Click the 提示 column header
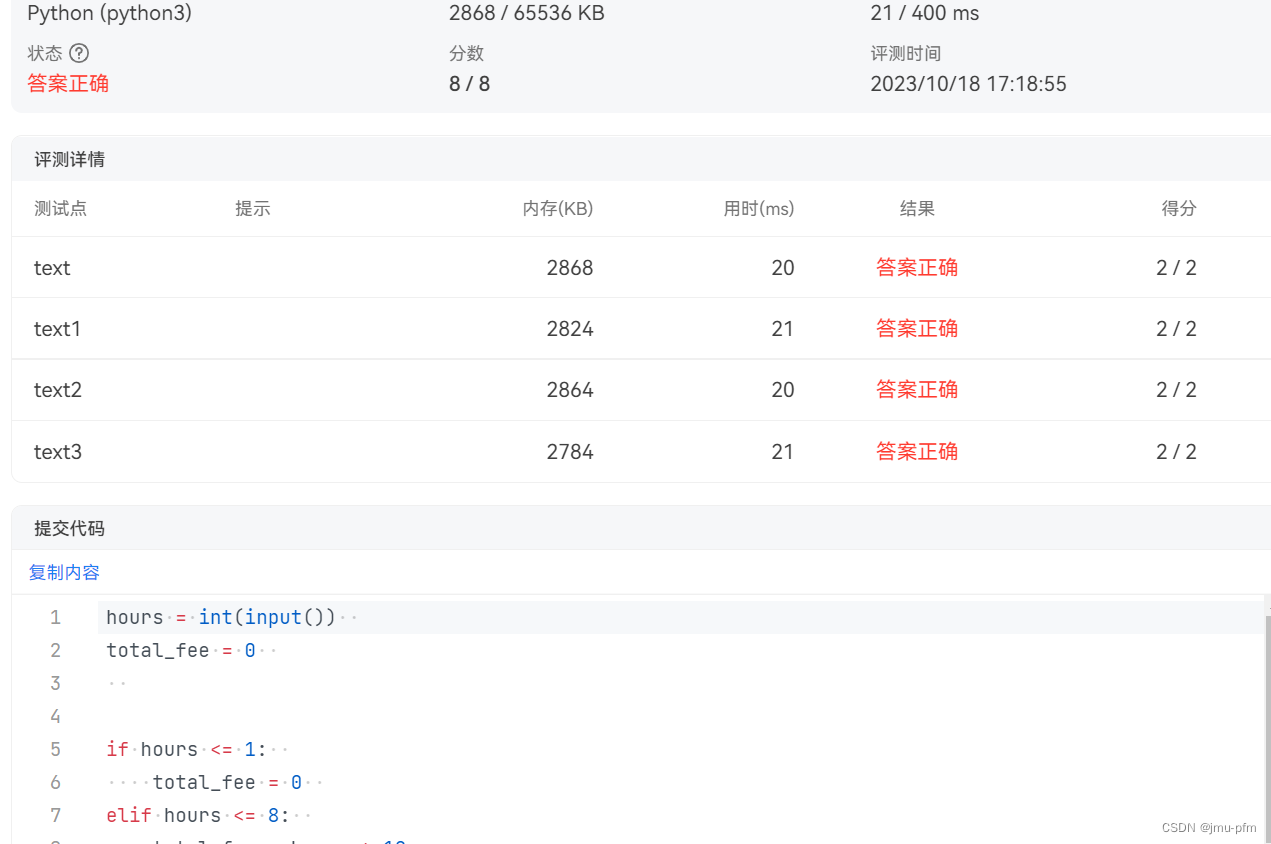This screenshot has height=844, width=1271. click(253, 208)
